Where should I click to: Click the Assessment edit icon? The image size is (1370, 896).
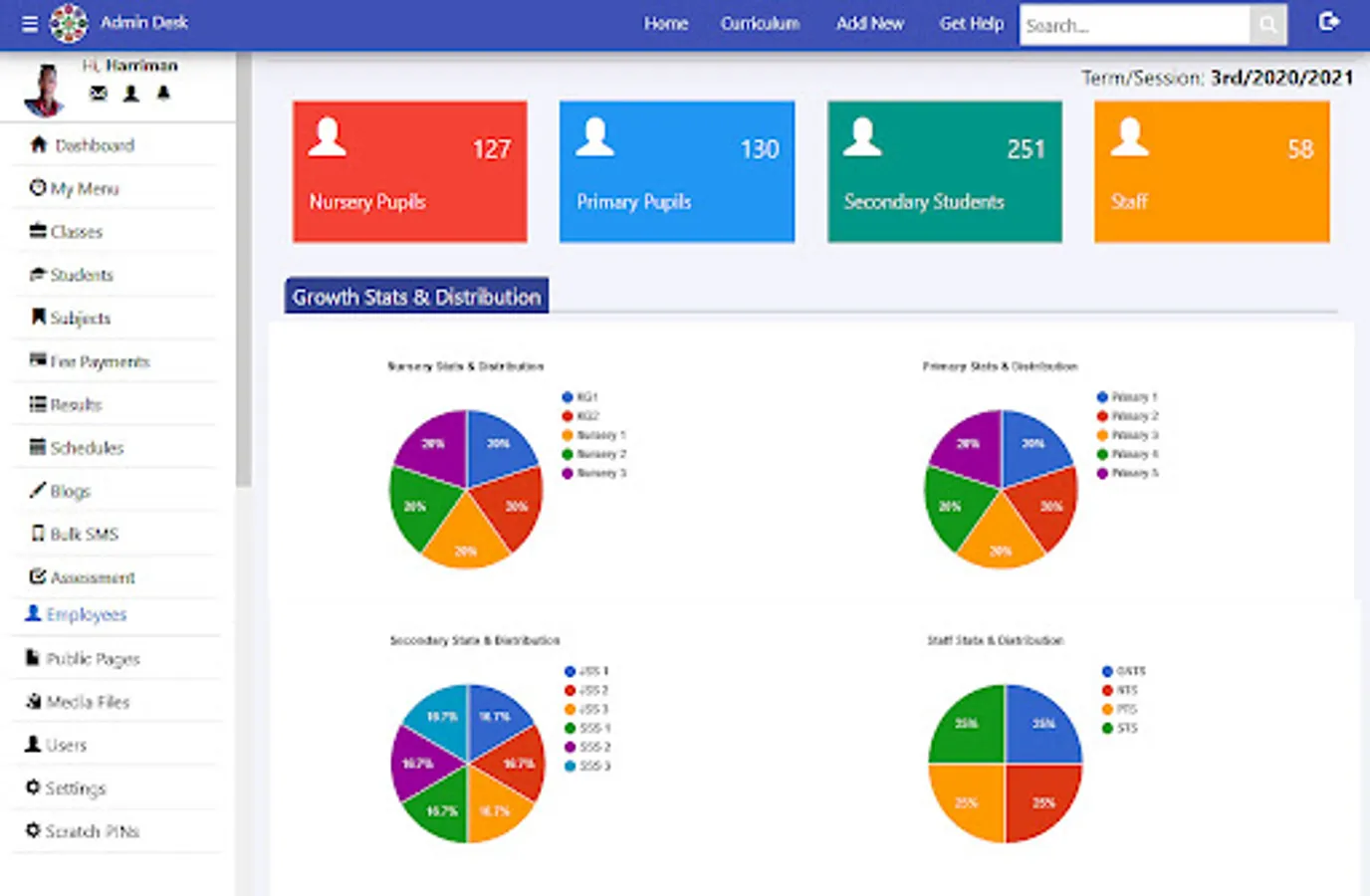tap(38, 575)
